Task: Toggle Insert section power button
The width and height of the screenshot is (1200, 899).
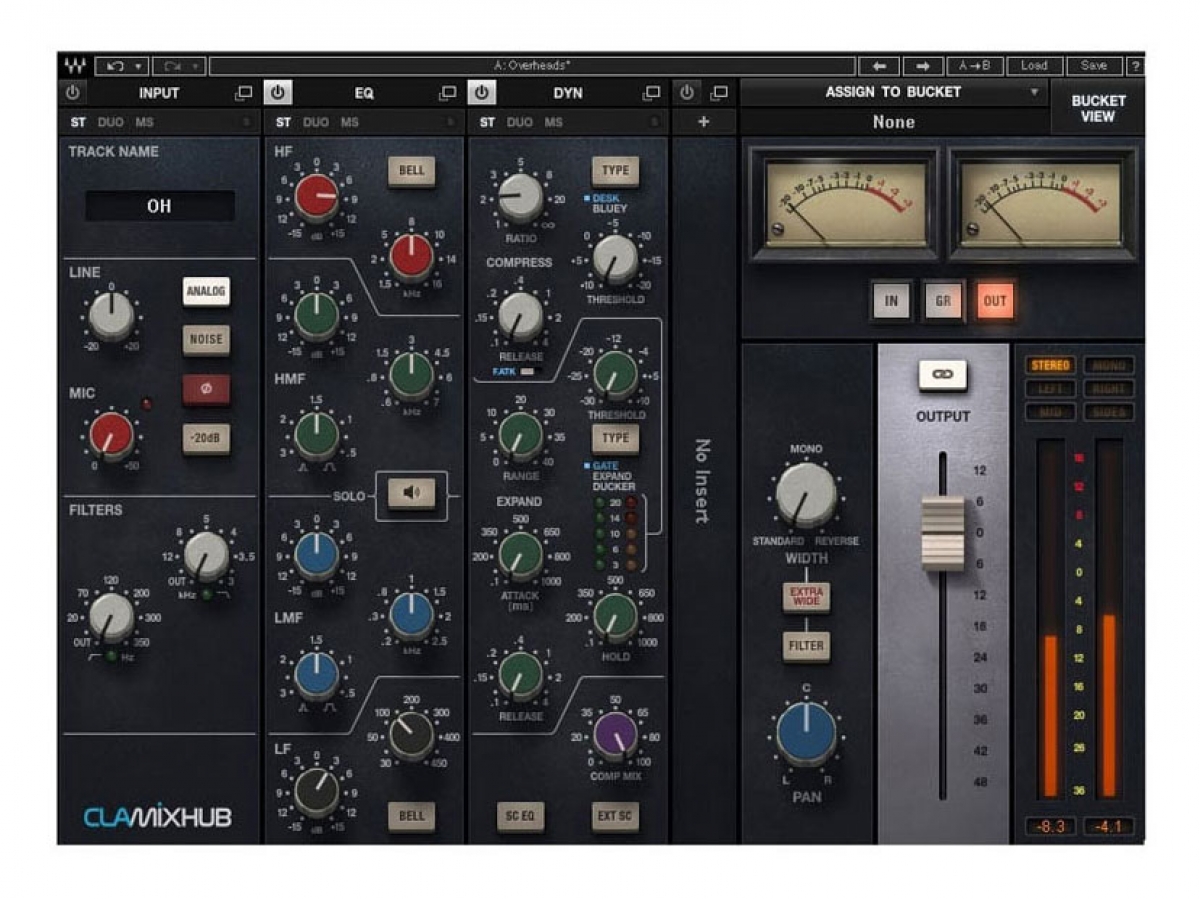Action: pos(686,93)
